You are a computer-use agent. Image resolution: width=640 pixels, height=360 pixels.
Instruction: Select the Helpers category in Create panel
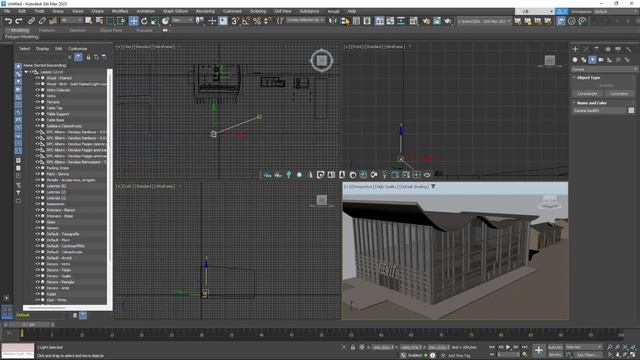(609, 60)
